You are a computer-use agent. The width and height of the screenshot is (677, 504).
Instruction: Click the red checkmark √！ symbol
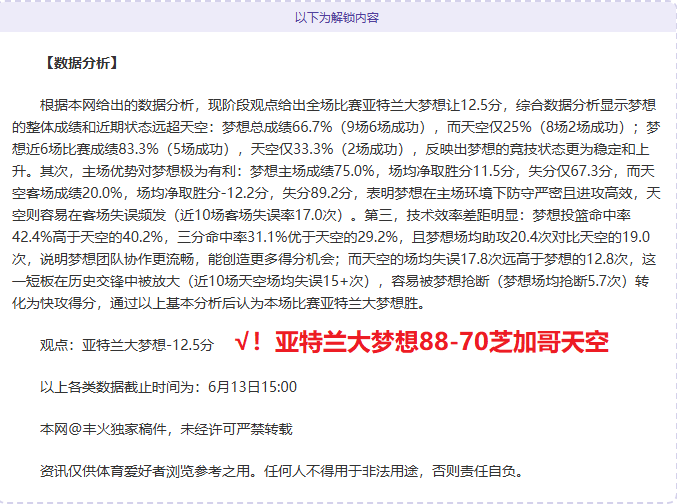248,342
